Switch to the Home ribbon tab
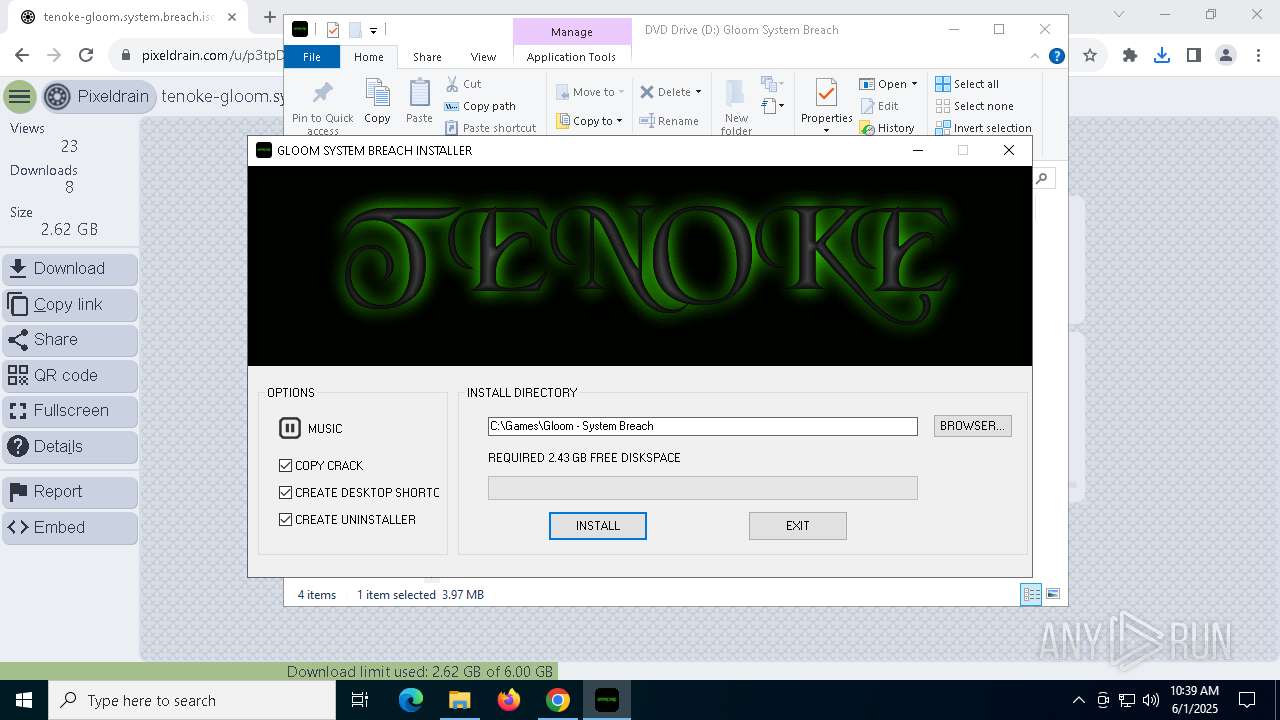1280x720 pixels. [368, 57]
